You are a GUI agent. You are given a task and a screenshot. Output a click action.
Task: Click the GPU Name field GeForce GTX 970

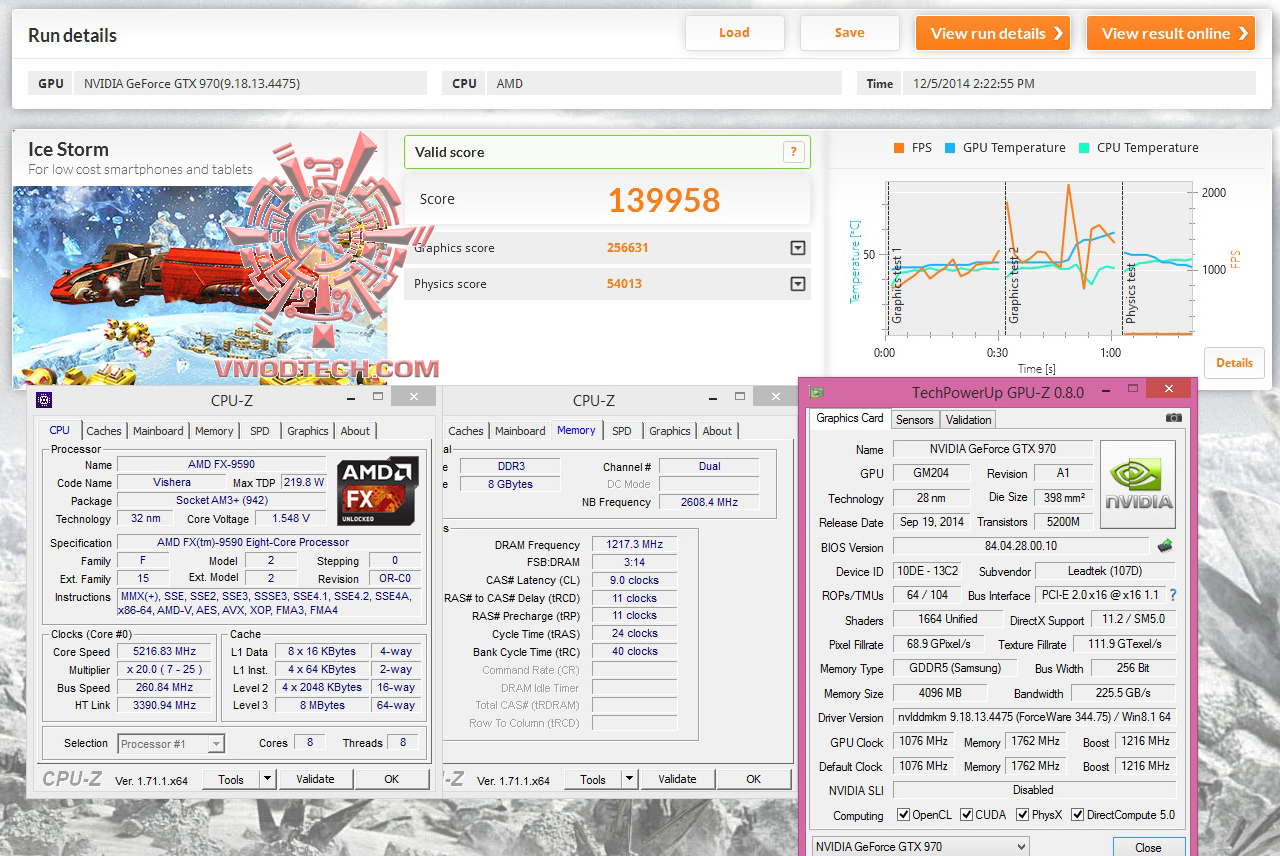(992, 449)
